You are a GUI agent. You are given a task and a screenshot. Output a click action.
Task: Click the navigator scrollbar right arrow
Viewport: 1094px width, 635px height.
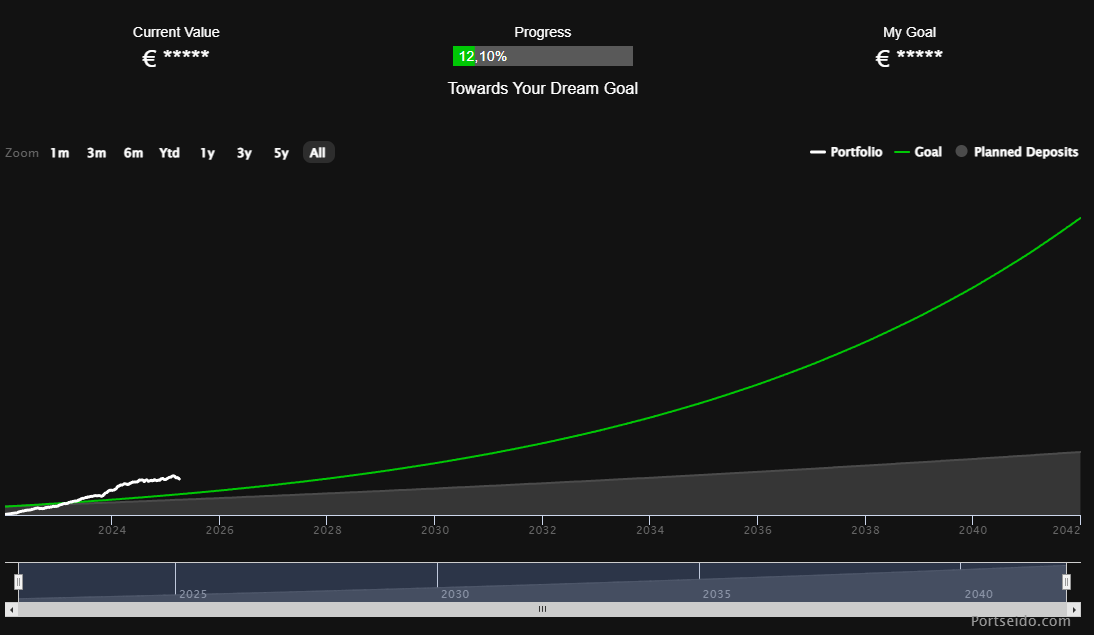[x=1074, y=609]
